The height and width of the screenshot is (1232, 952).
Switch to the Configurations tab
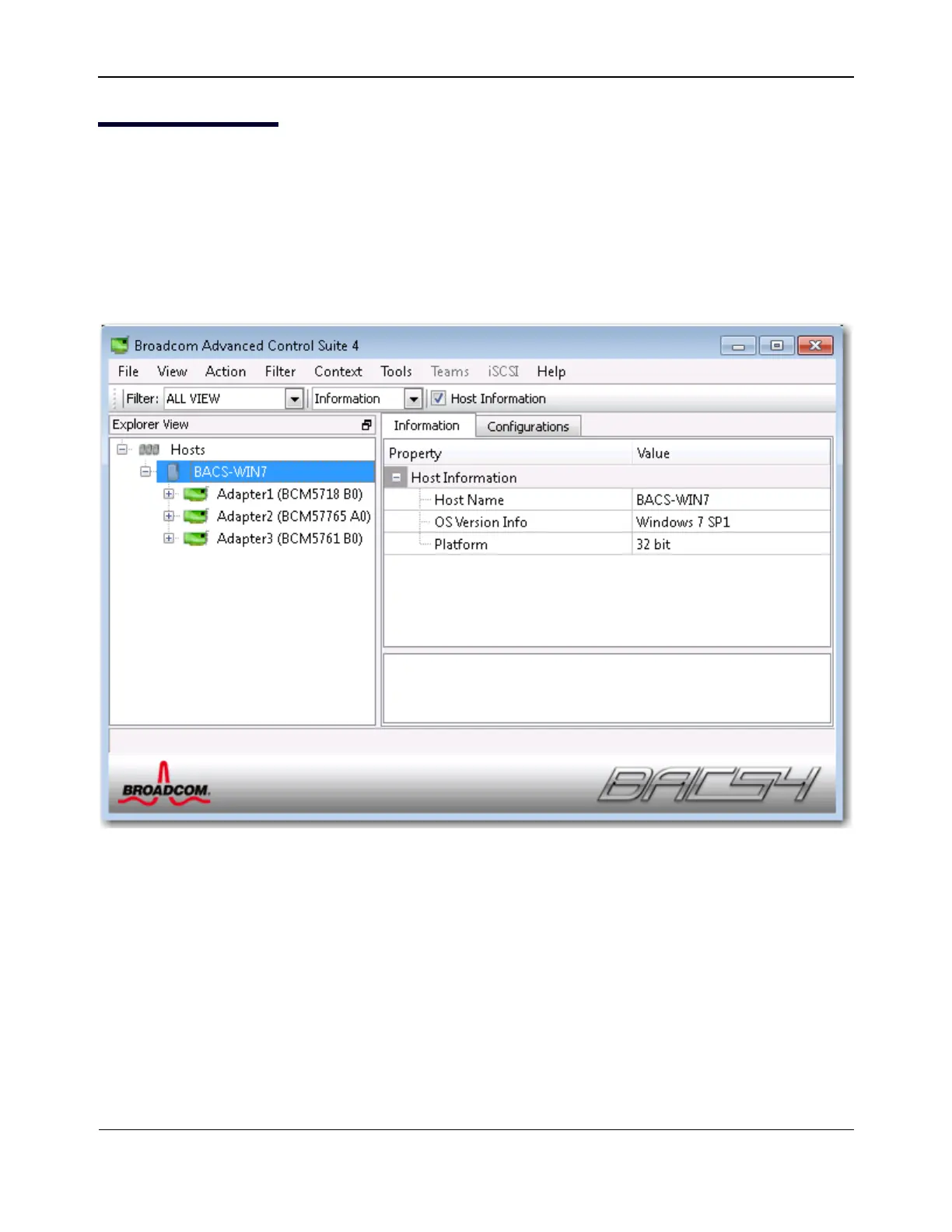(528, 426)
